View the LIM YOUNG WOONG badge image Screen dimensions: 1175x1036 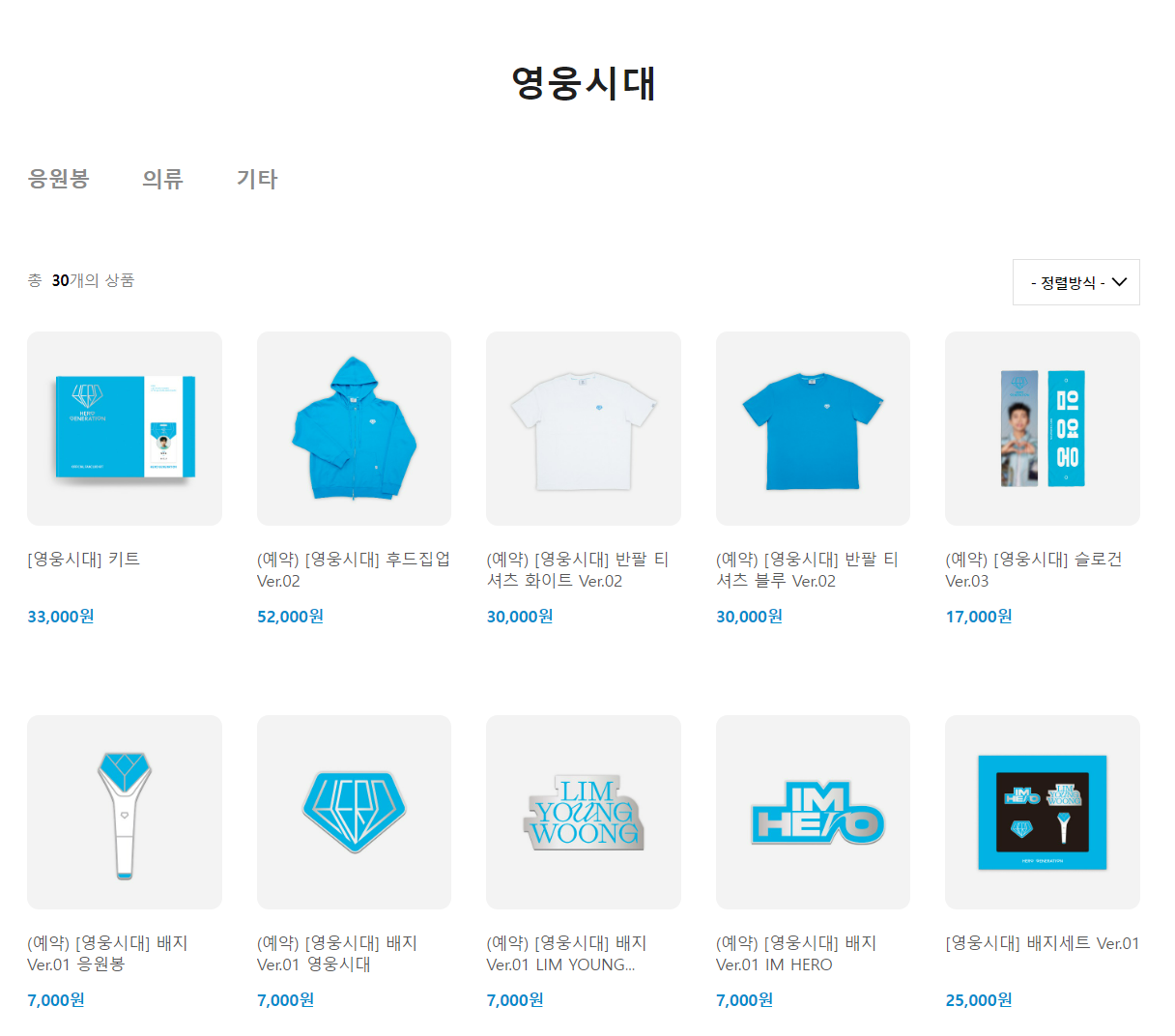(x=584, y=813)
